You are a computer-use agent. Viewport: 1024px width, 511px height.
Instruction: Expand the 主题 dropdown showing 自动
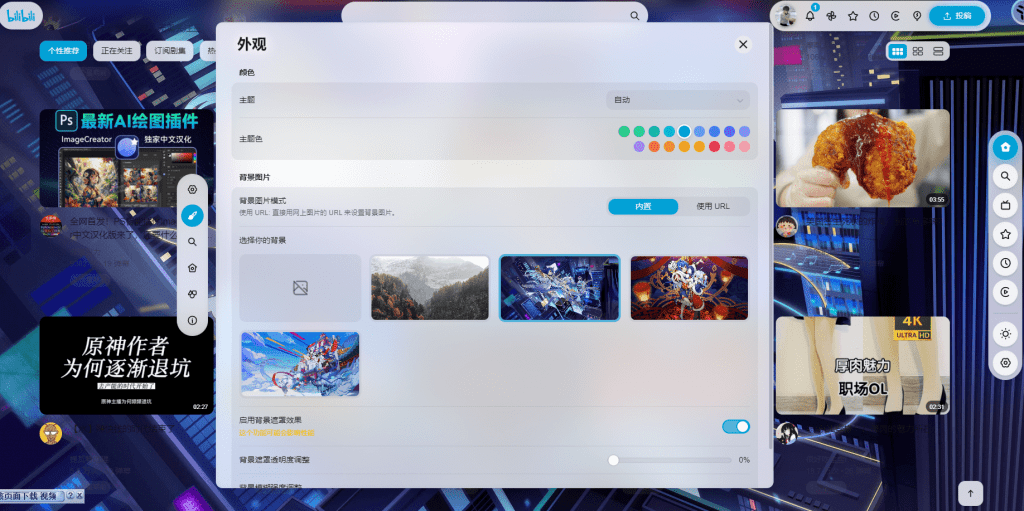point(677,100)
